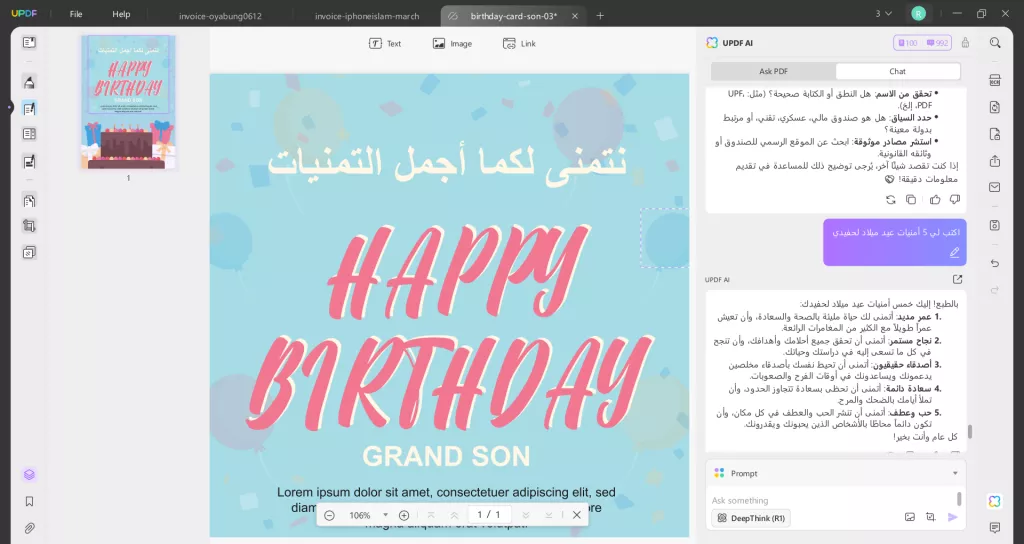
Task: Open the Layers panel icon
Action: tap(29, 475)
